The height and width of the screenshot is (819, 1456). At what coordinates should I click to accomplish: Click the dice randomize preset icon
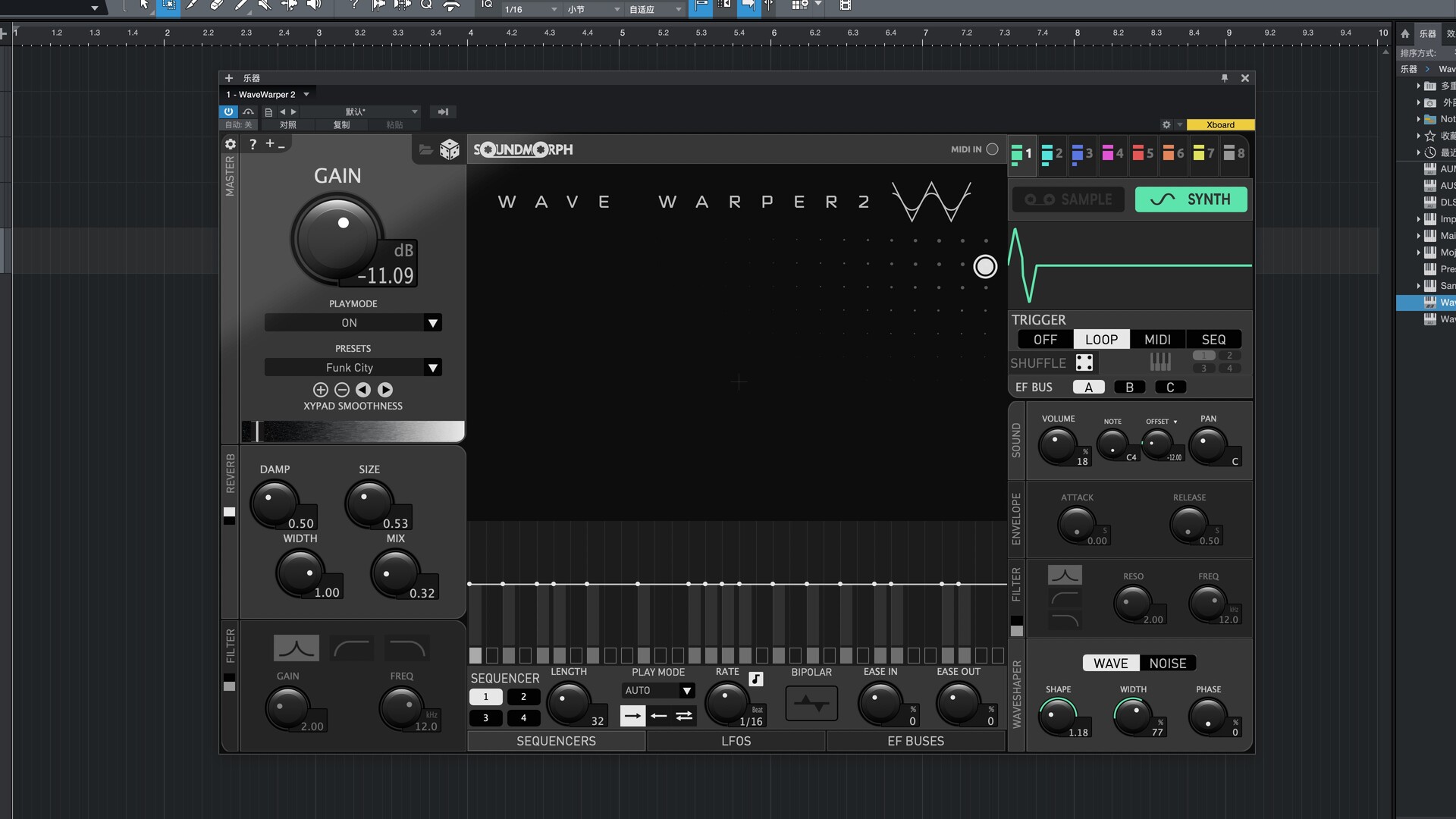[450, 149]
